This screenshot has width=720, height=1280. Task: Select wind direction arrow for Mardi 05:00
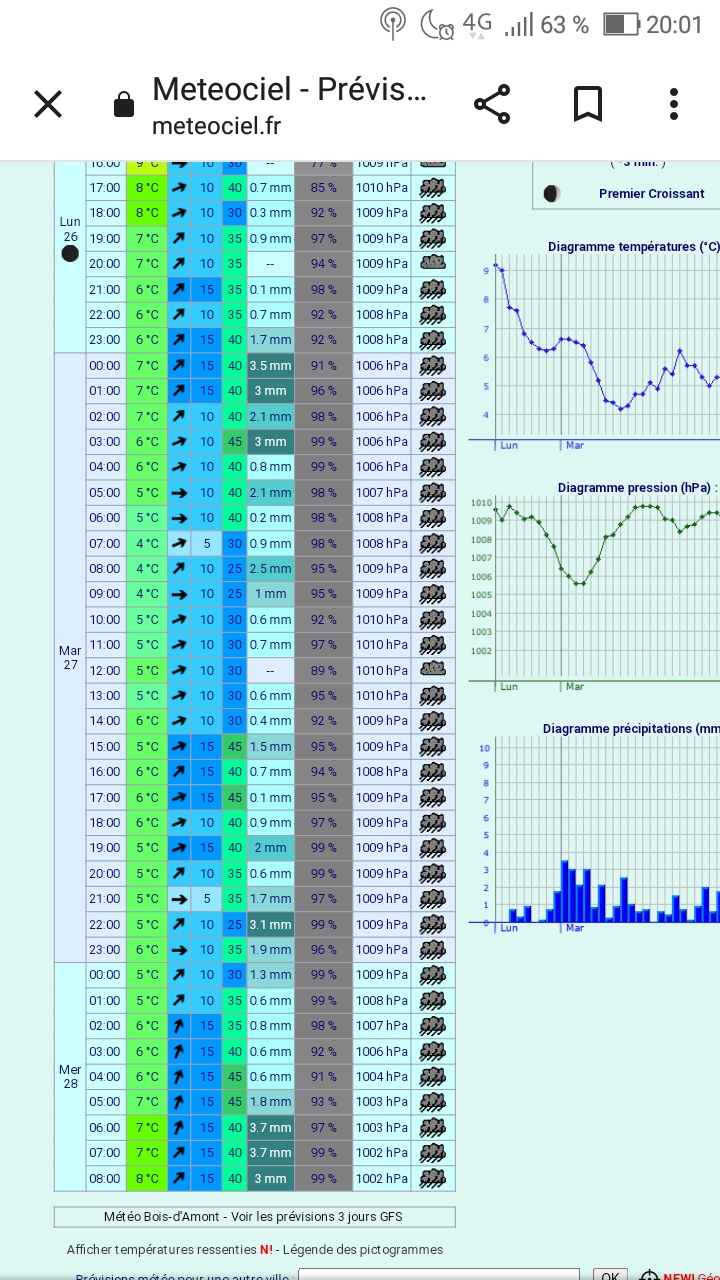click(x=179, y=492)
